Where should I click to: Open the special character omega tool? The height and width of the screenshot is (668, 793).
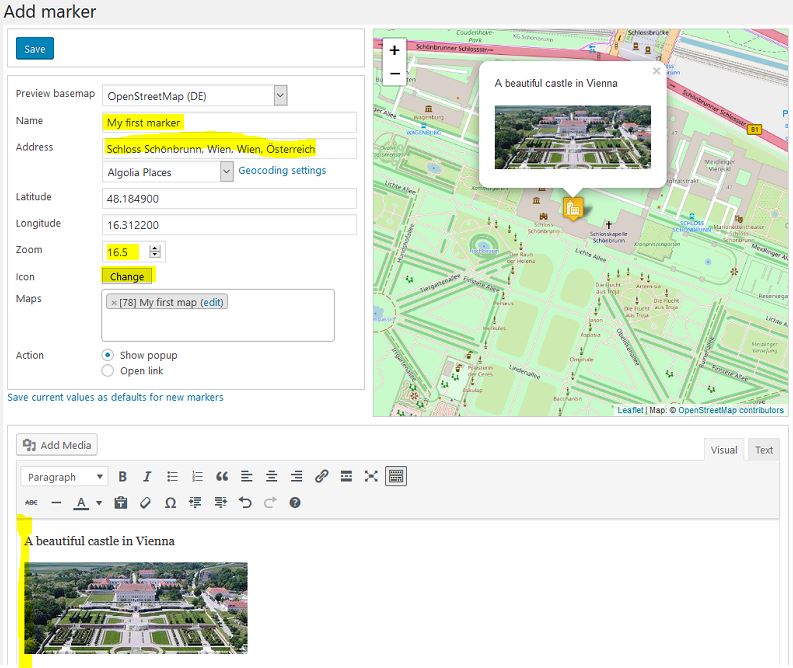pos(170,503)
